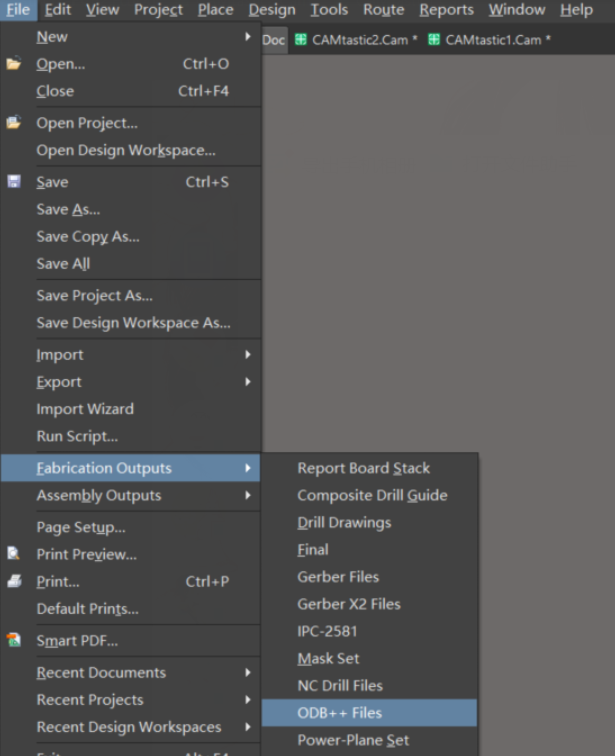This screenshot has height=756, width=615.
Task: Choose Open Design Workspace
Action: (131, 150)
